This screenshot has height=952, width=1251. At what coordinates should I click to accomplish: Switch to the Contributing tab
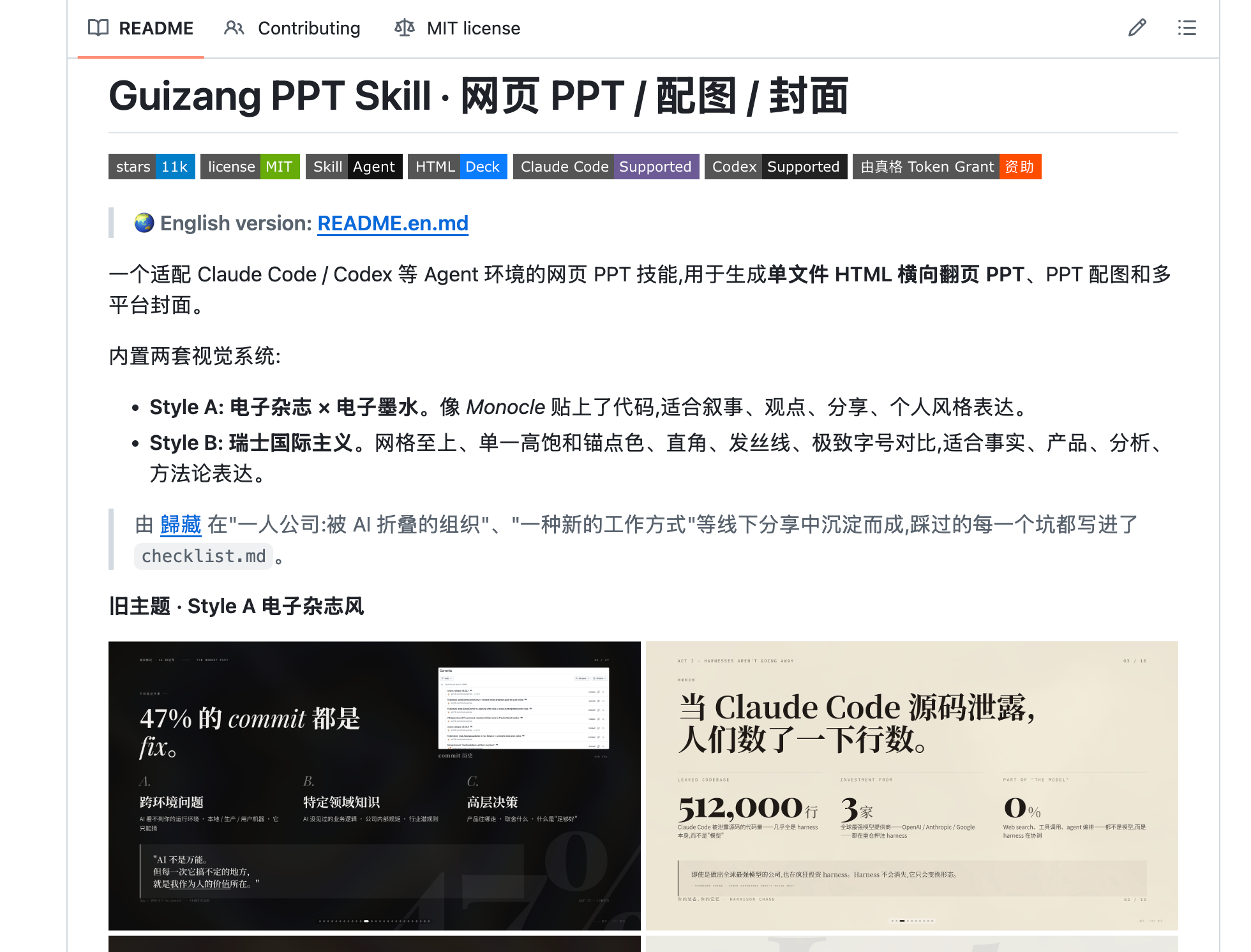(x=292, y=28)
